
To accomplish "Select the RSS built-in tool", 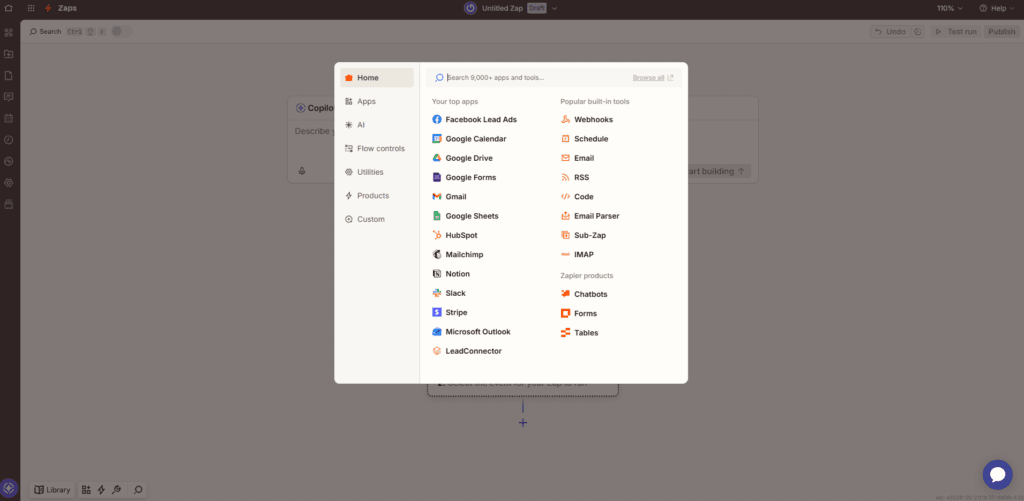I will (x=575, y=177).
